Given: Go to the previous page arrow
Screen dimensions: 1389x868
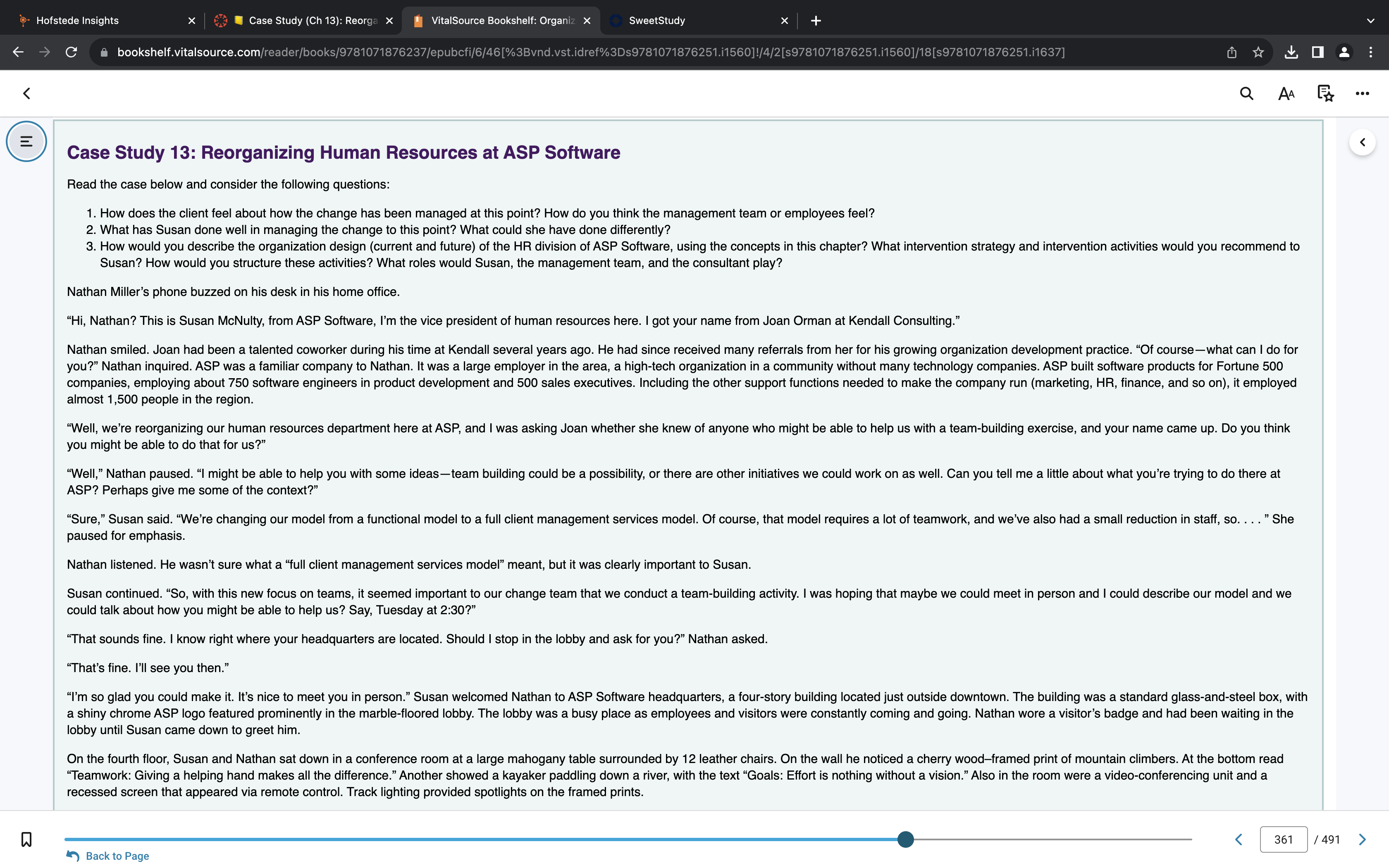Looking at the screenshot, I should 1239,840.
